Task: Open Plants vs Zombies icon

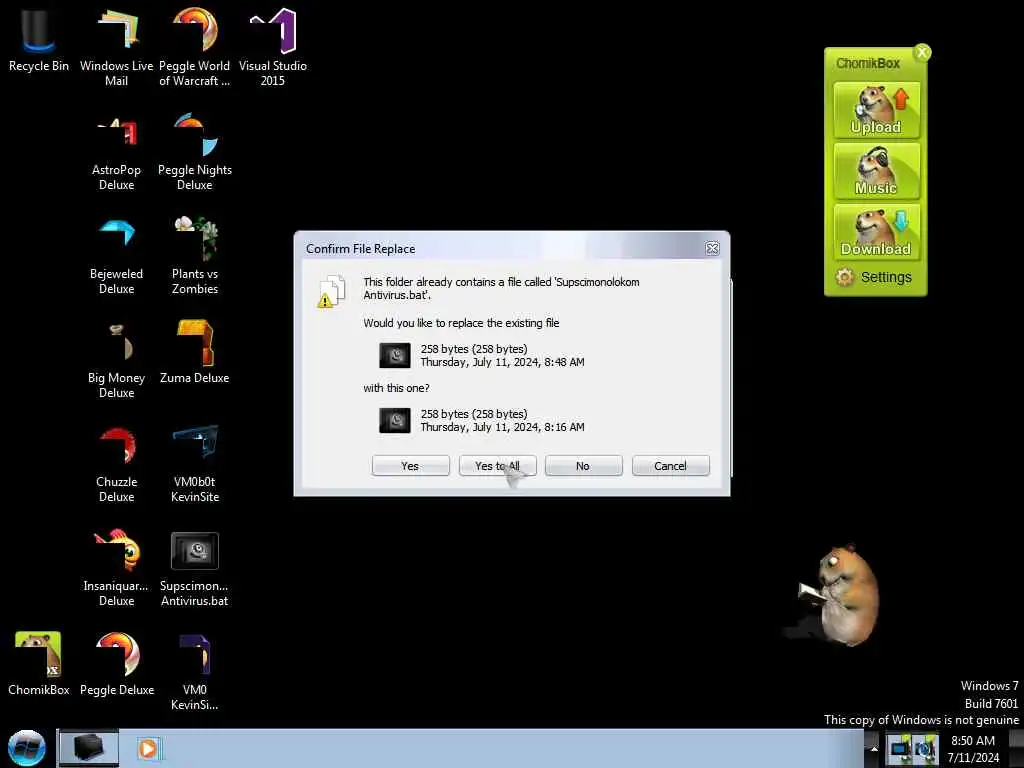Action: (195, 255)
